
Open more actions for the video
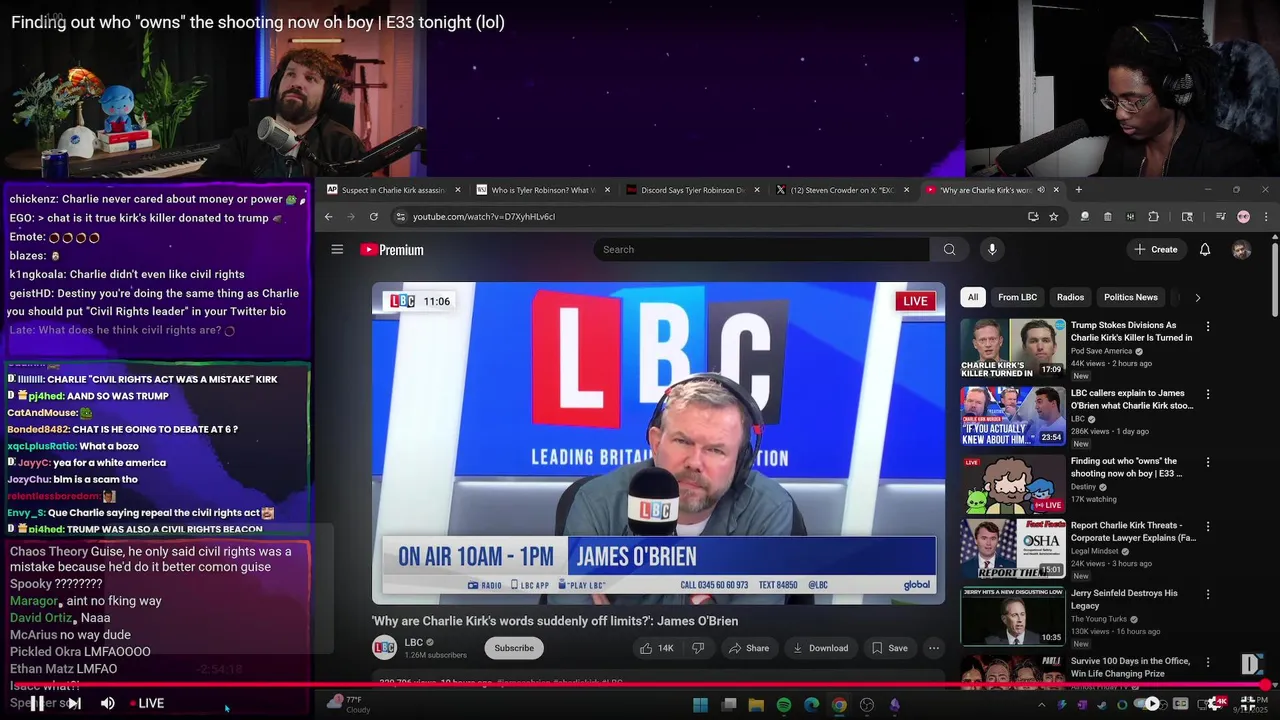933,648
